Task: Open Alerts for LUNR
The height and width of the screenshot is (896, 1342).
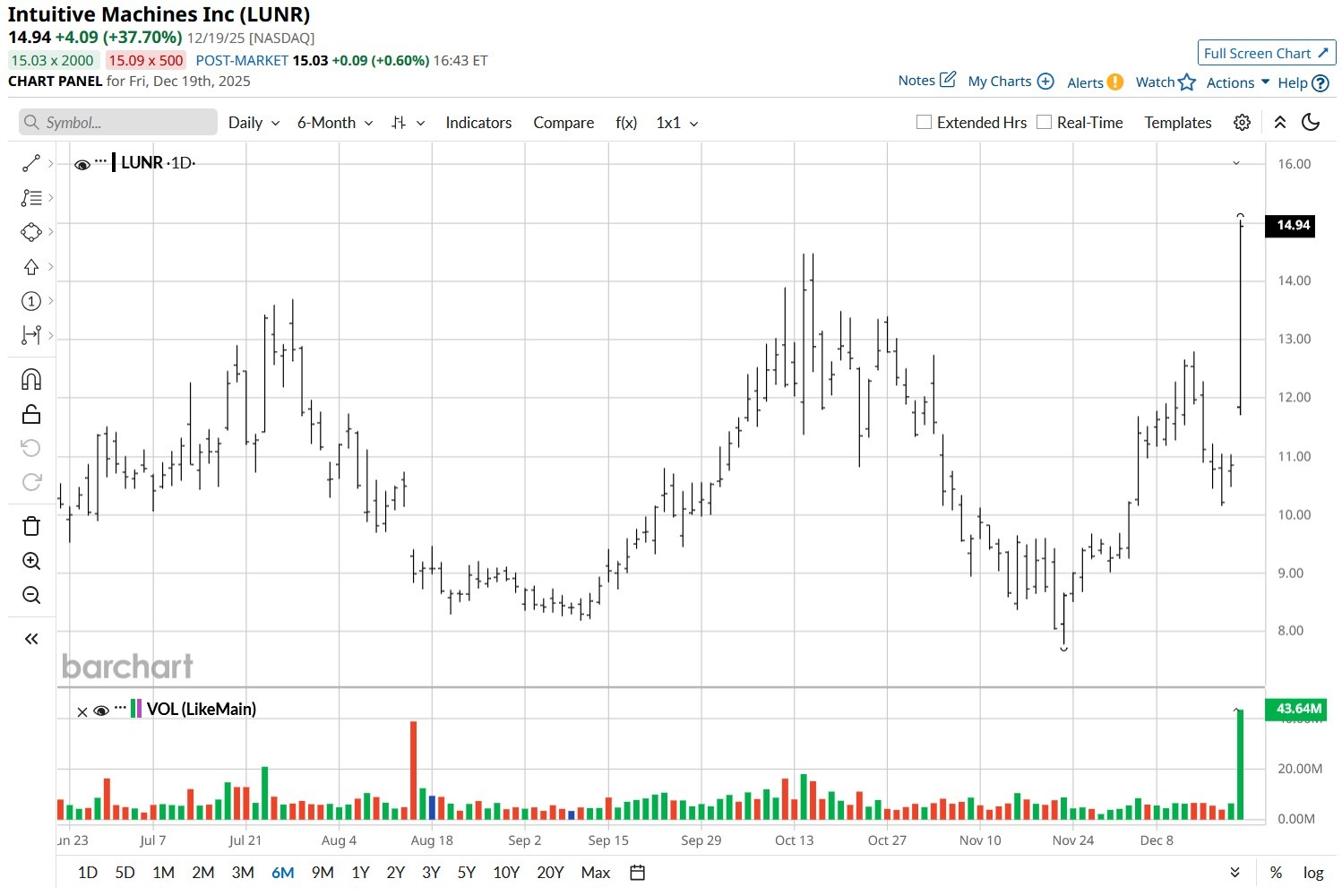Action: pos(1095,82)
